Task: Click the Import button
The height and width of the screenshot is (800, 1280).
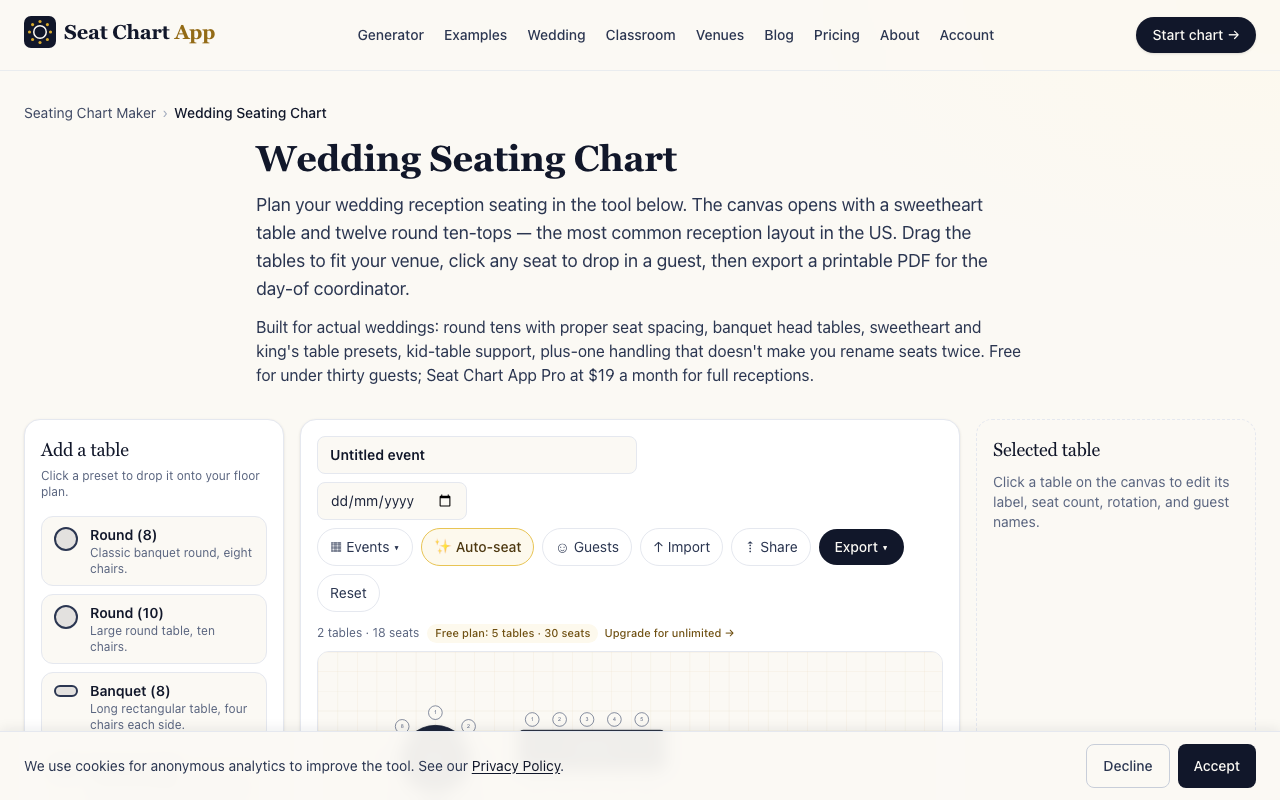Action: [681, 547]
